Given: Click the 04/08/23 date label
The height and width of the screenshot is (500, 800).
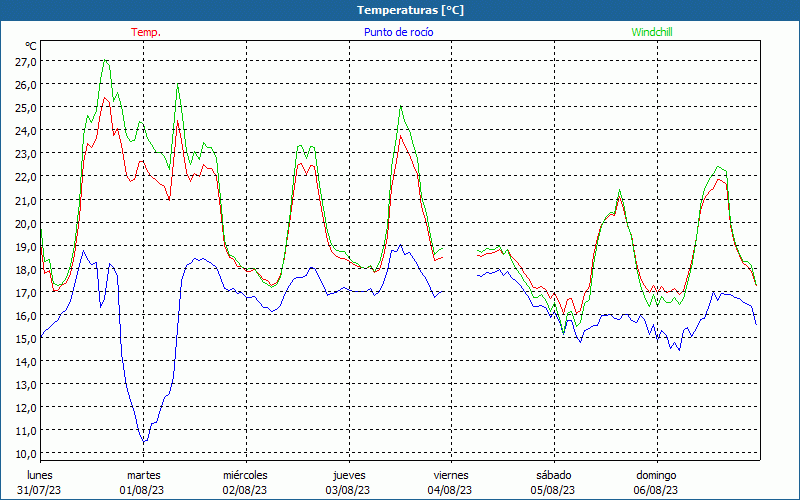Looking at the screenshot, I should click(x=451, y=490).
